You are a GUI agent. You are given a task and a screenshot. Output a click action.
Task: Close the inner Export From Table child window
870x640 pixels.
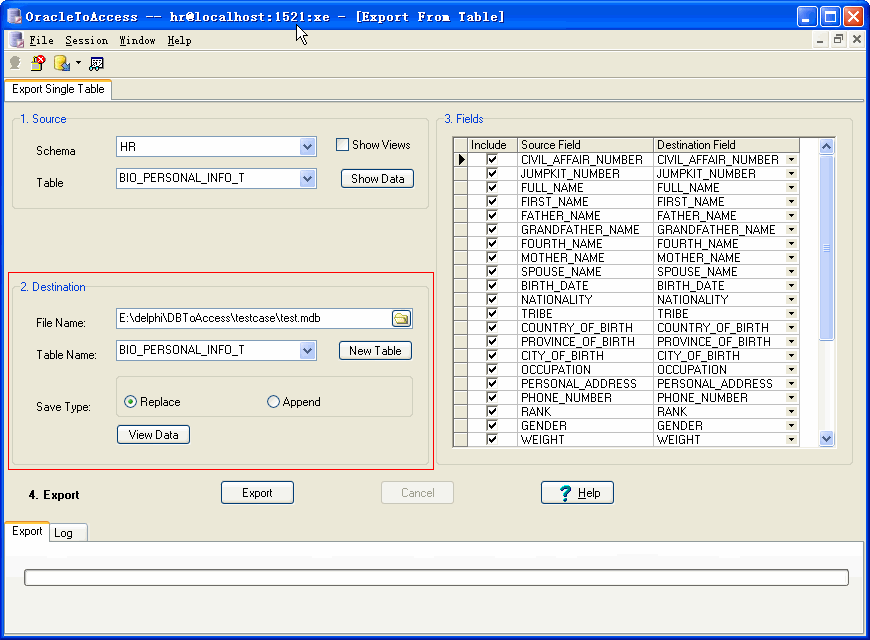coord(857,39)
